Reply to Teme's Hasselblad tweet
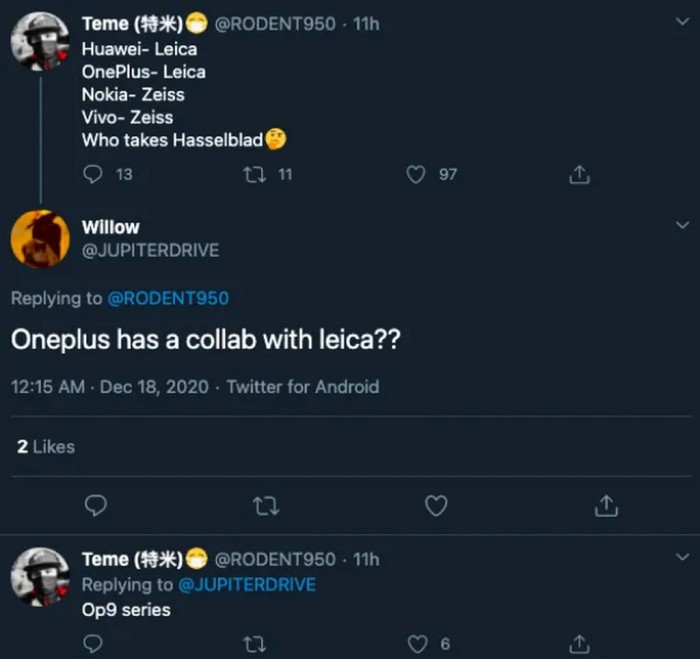This screenshot has height=659, width=700. click(93, 174)
